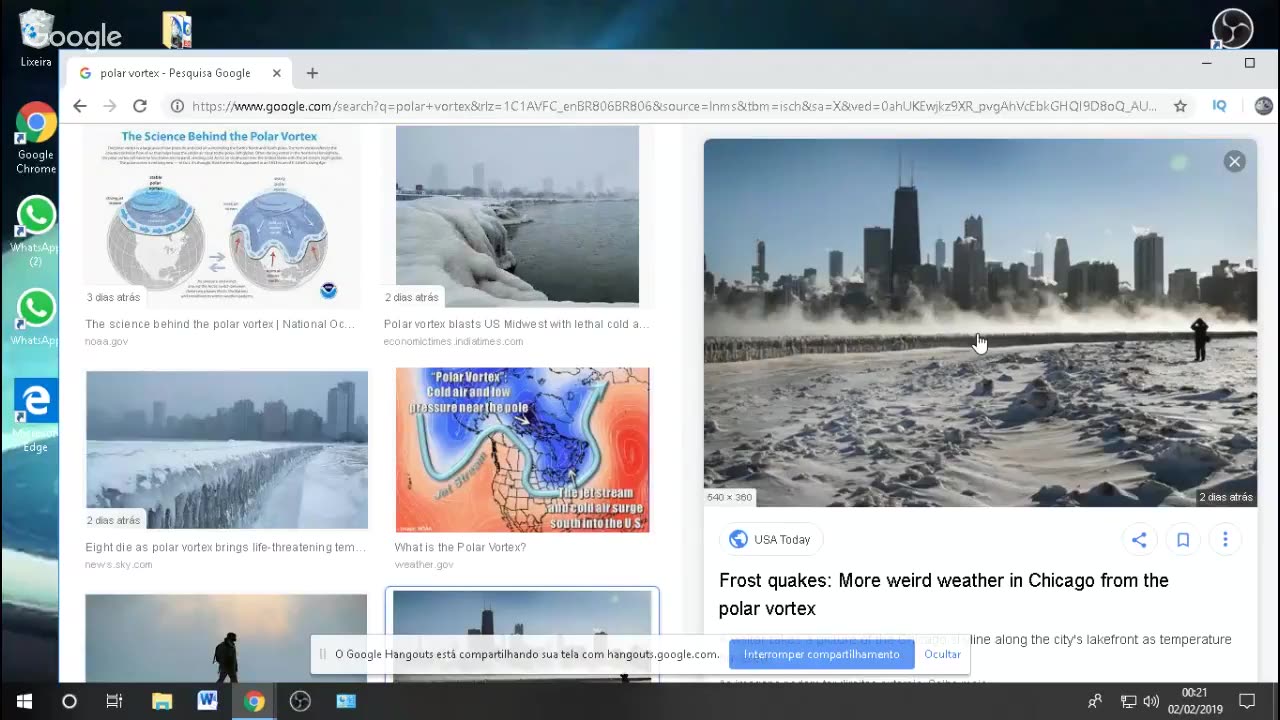Click the address bar URL
The width and height of the screenshot is (1280, 720).
[x=674, y=106]
